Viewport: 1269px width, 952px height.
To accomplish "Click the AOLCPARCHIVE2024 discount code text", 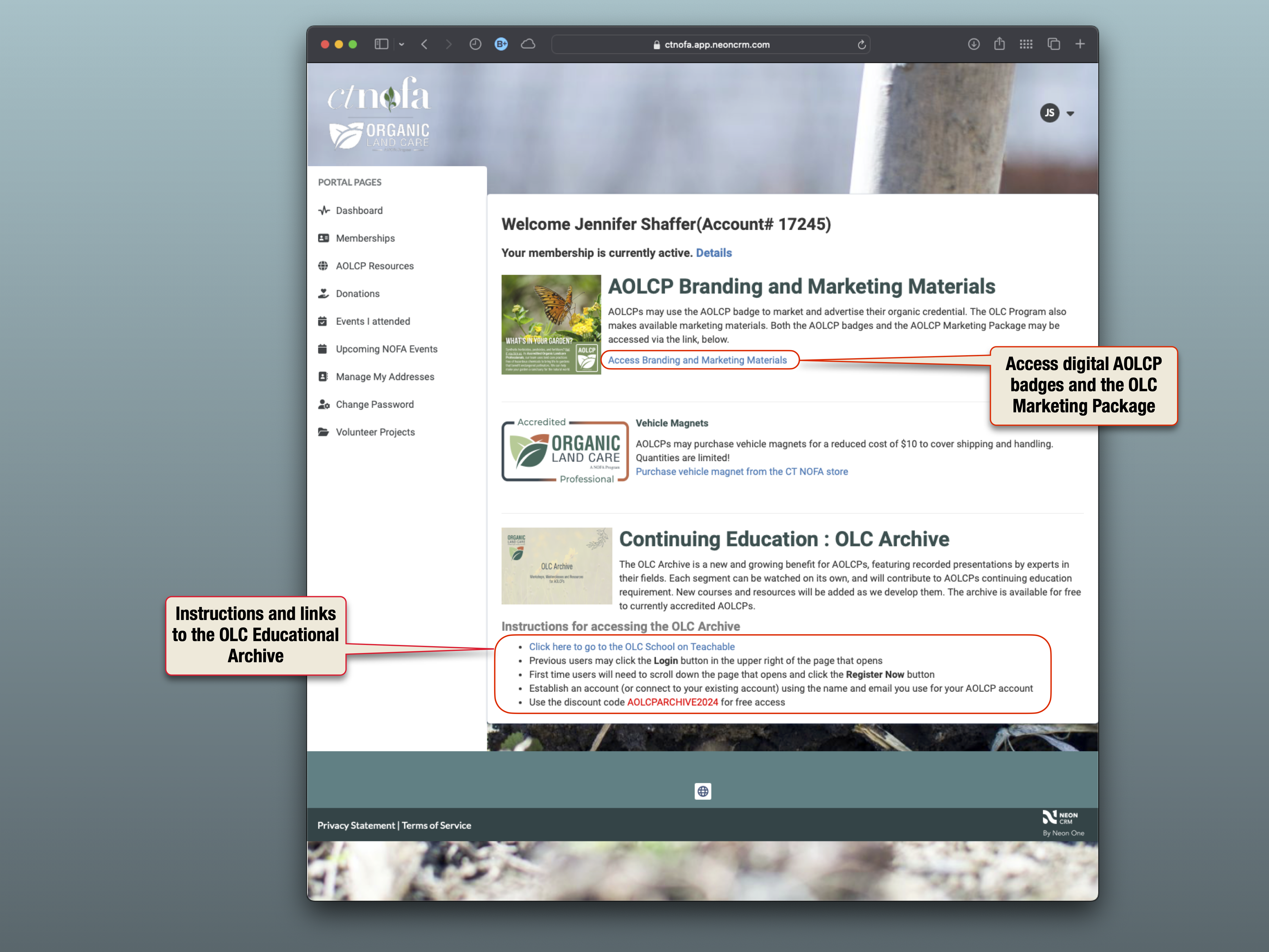I will coord(672,702).
